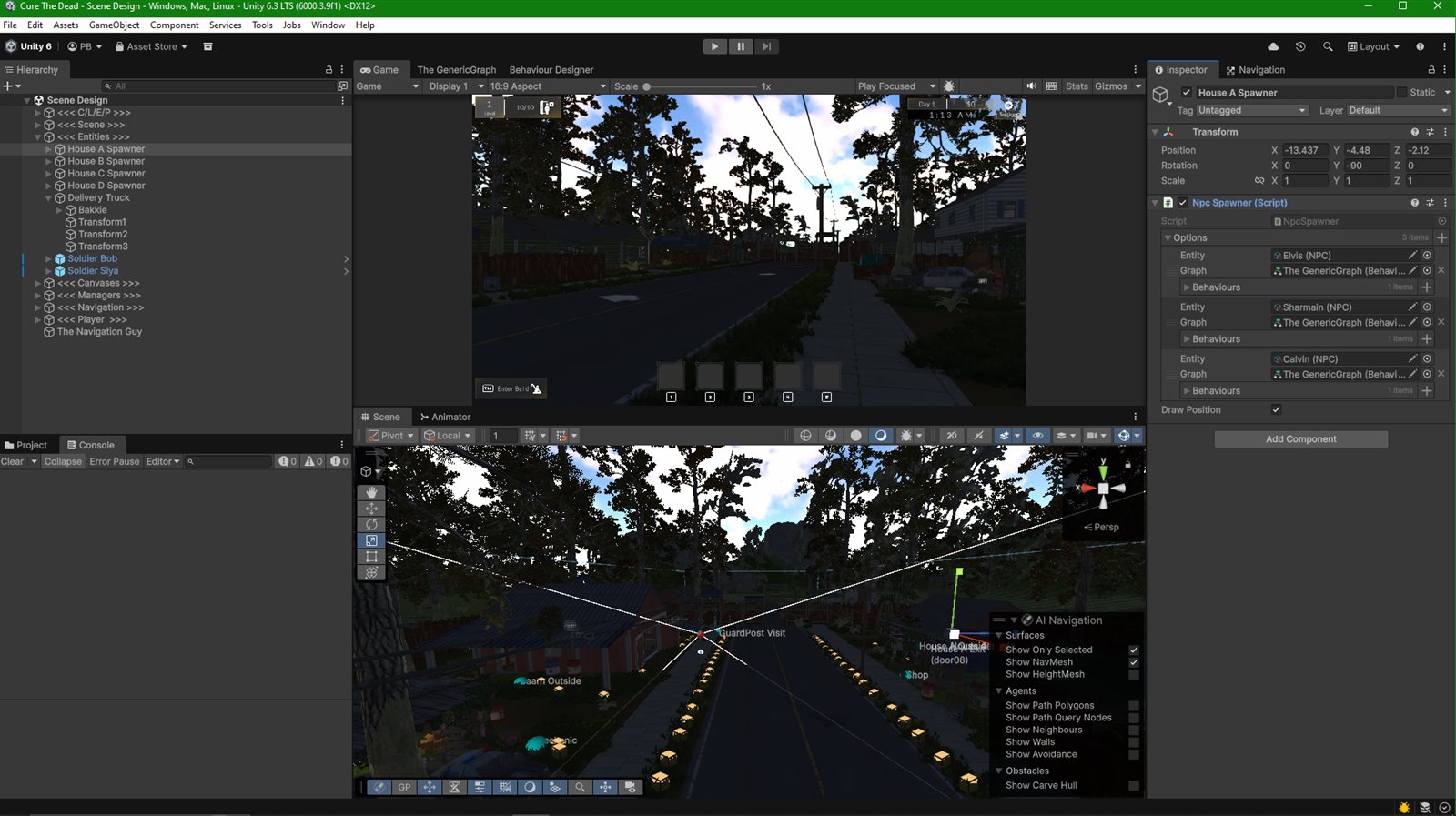This screenshot has height=816, width=1456.
Task: Uncheck the Draw Position checkbox
Action: point(1276,410)
